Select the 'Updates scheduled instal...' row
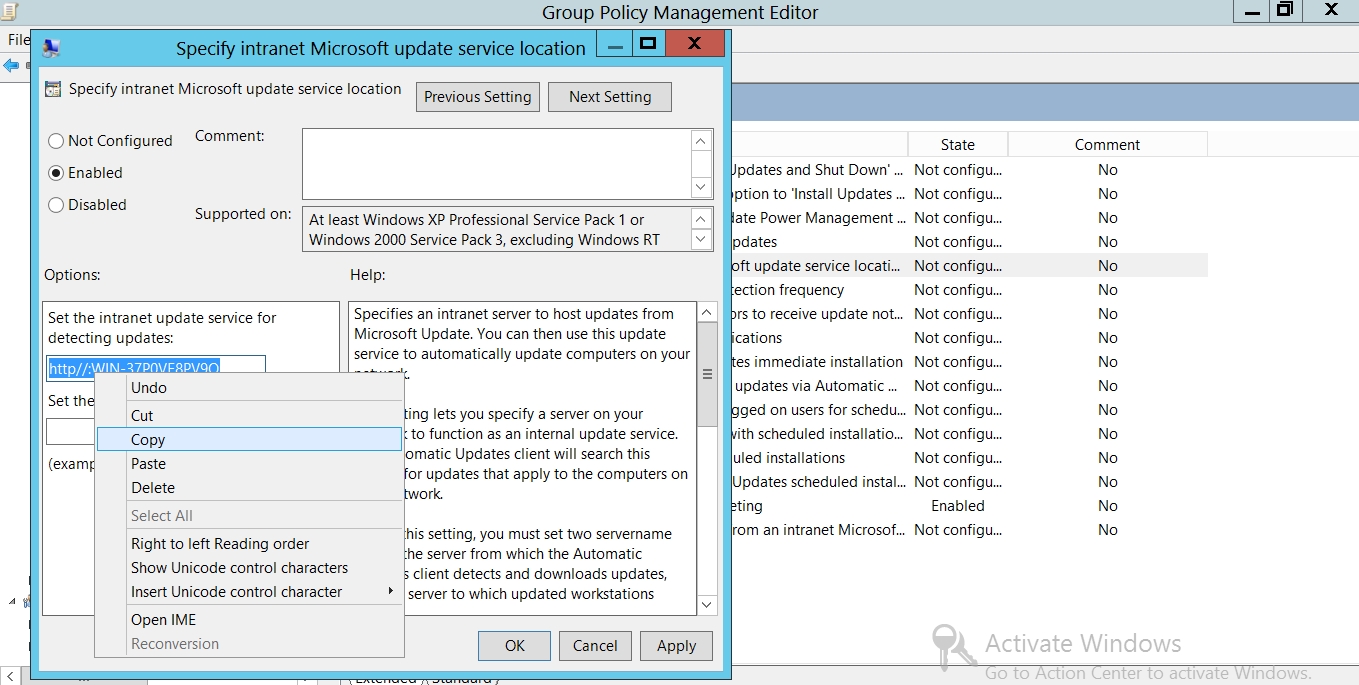 coord(968,482)
